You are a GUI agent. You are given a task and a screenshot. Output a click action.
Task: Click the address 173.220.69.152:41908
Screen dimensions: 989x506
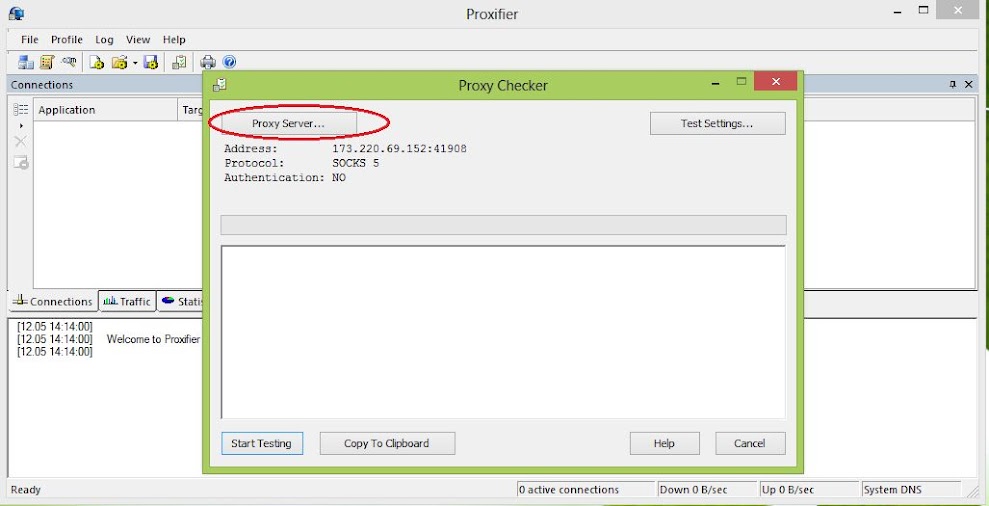(x=399, y=149)
